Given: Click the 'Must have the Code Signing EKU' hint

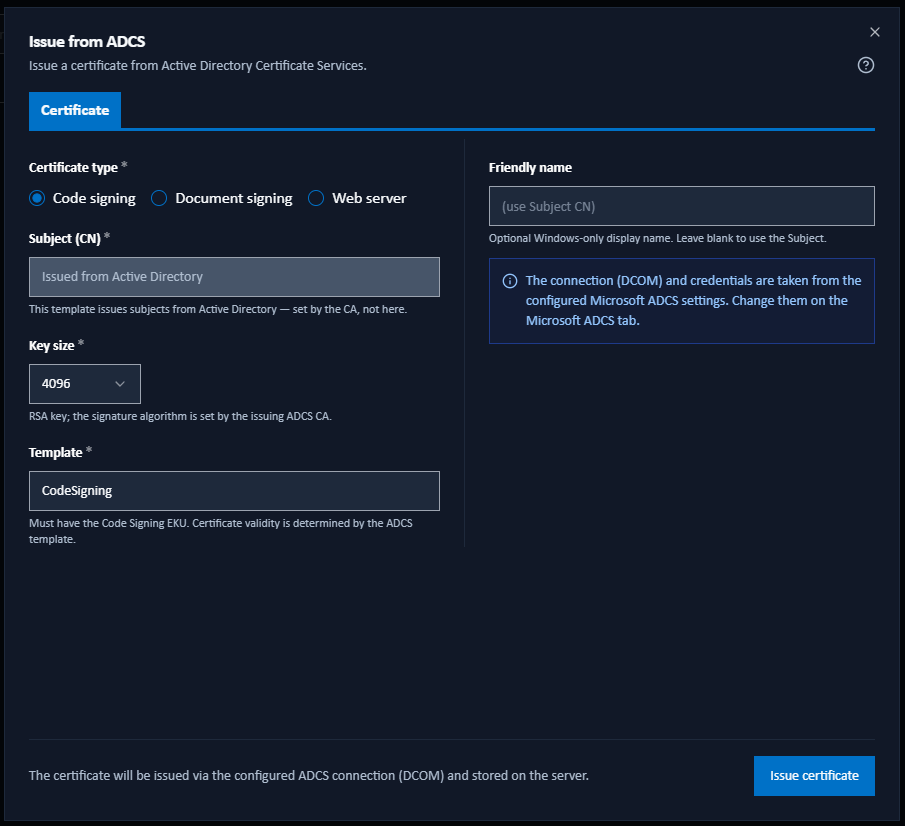Looking at the screenshot, I should 221,531.
